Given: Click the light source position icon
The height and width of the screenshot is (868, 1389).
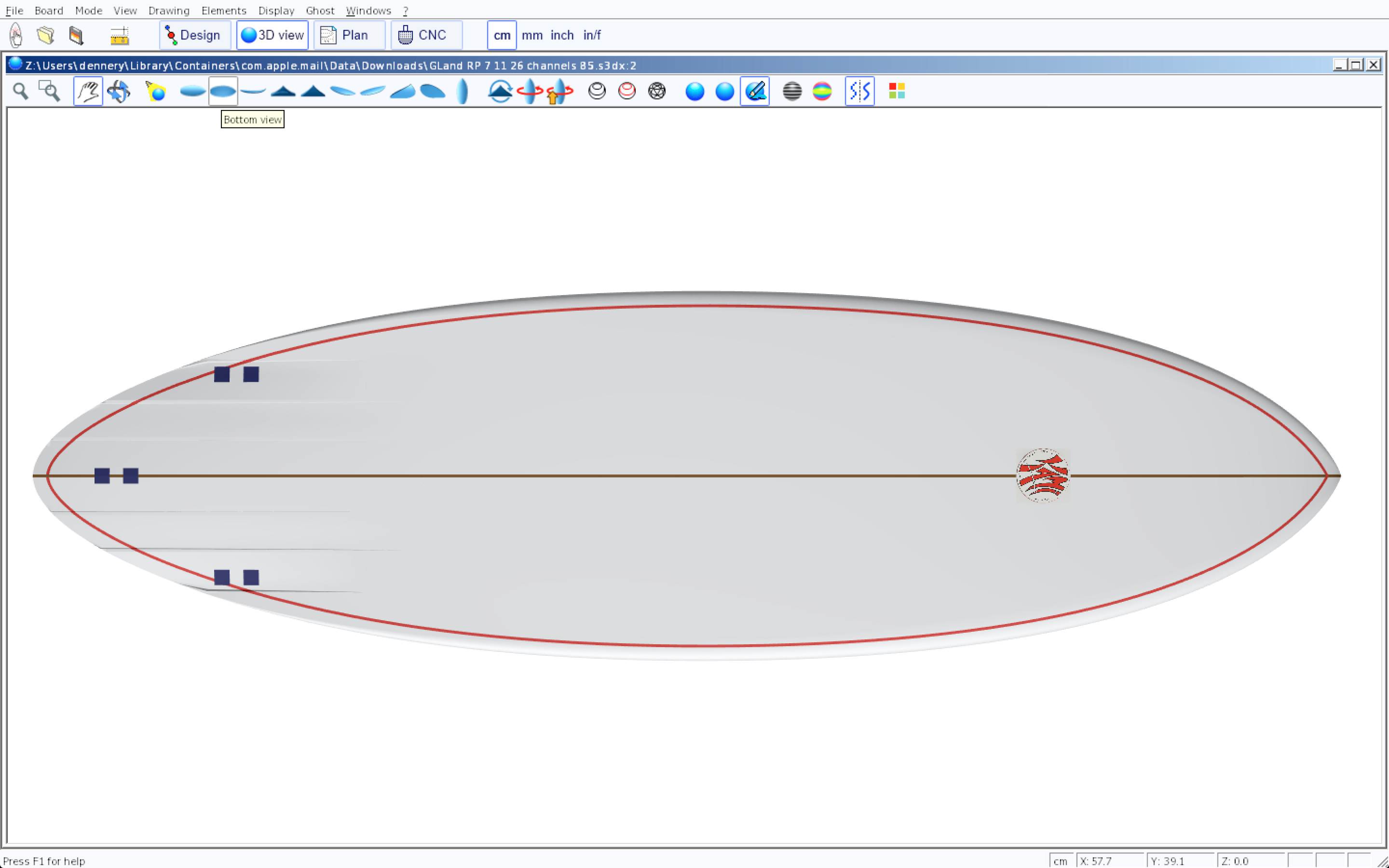Looking at the screenshot, I should [x=156, y=91].
